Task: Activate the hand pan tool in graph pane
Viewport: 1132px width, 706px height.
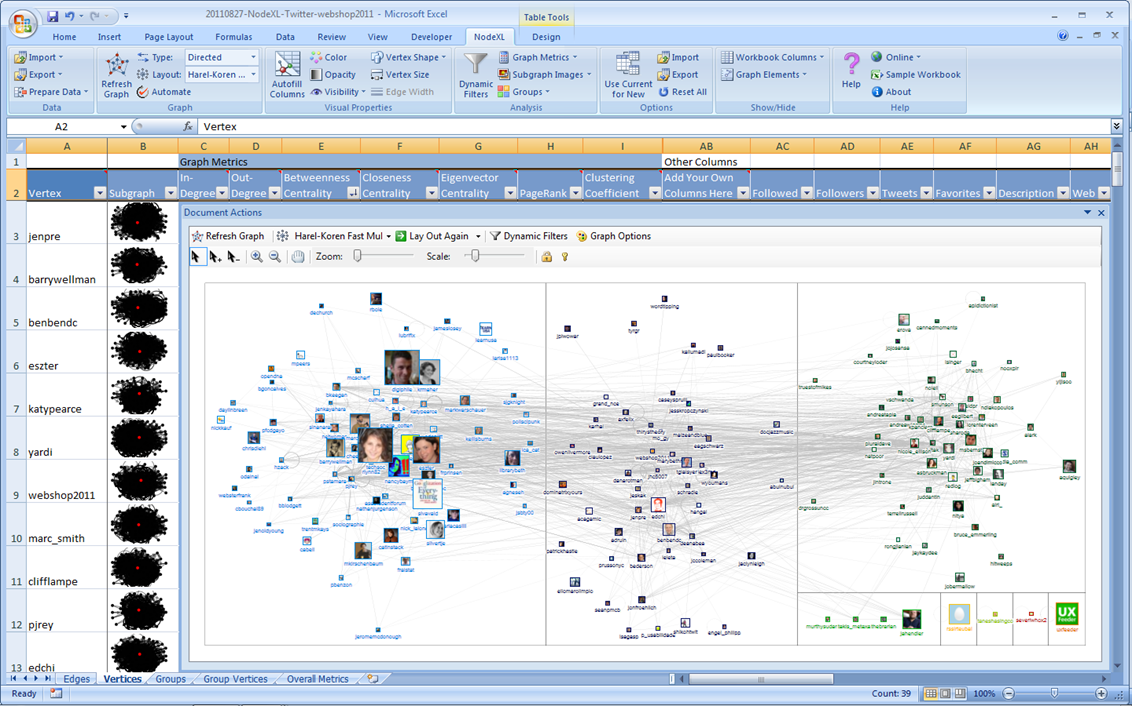Action: click(298, 256)
